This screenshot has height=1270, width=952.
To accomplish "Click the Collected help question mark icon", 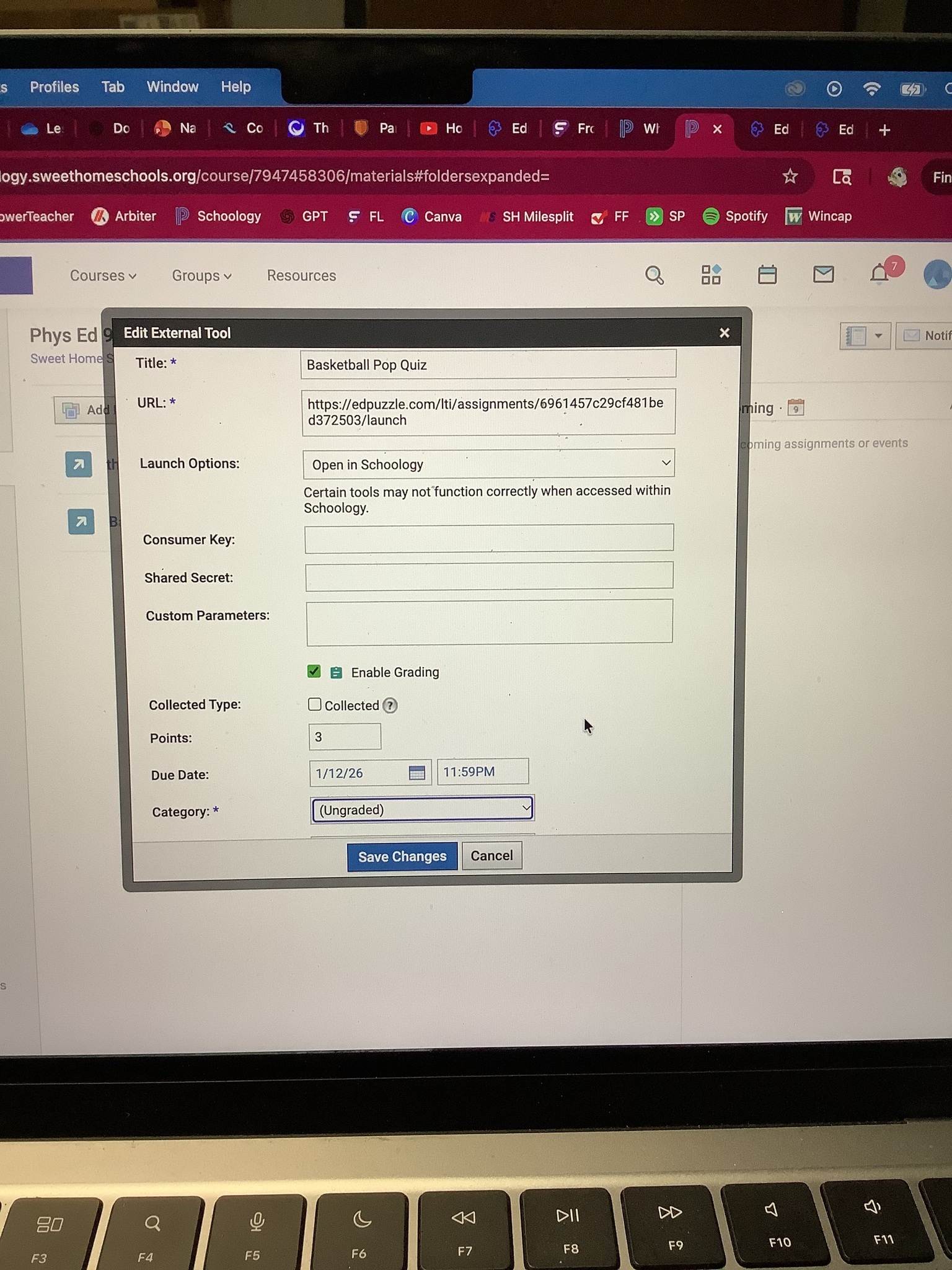I will [390, 706].
